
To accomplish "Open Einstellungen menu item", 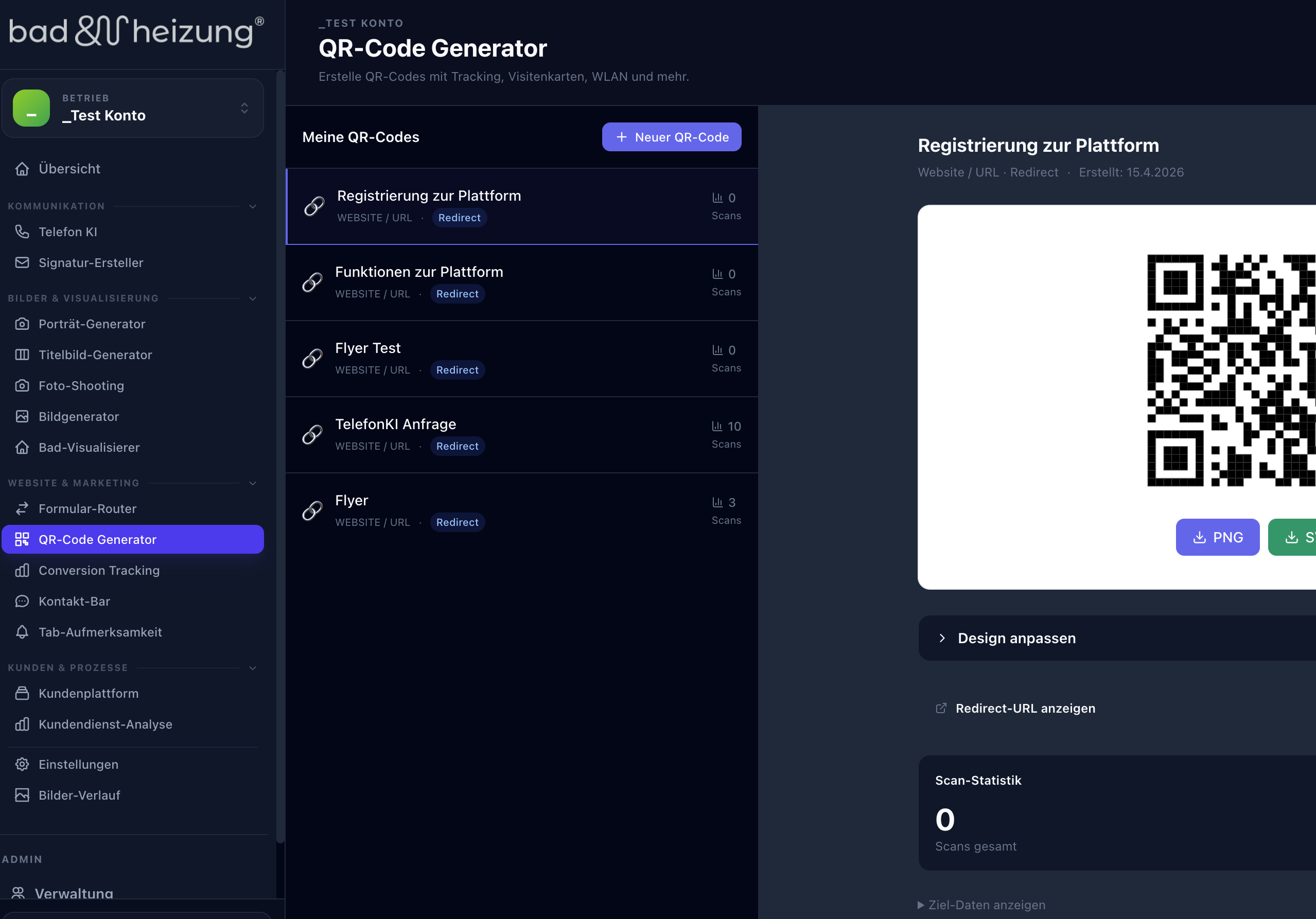I will pos(133,765).
